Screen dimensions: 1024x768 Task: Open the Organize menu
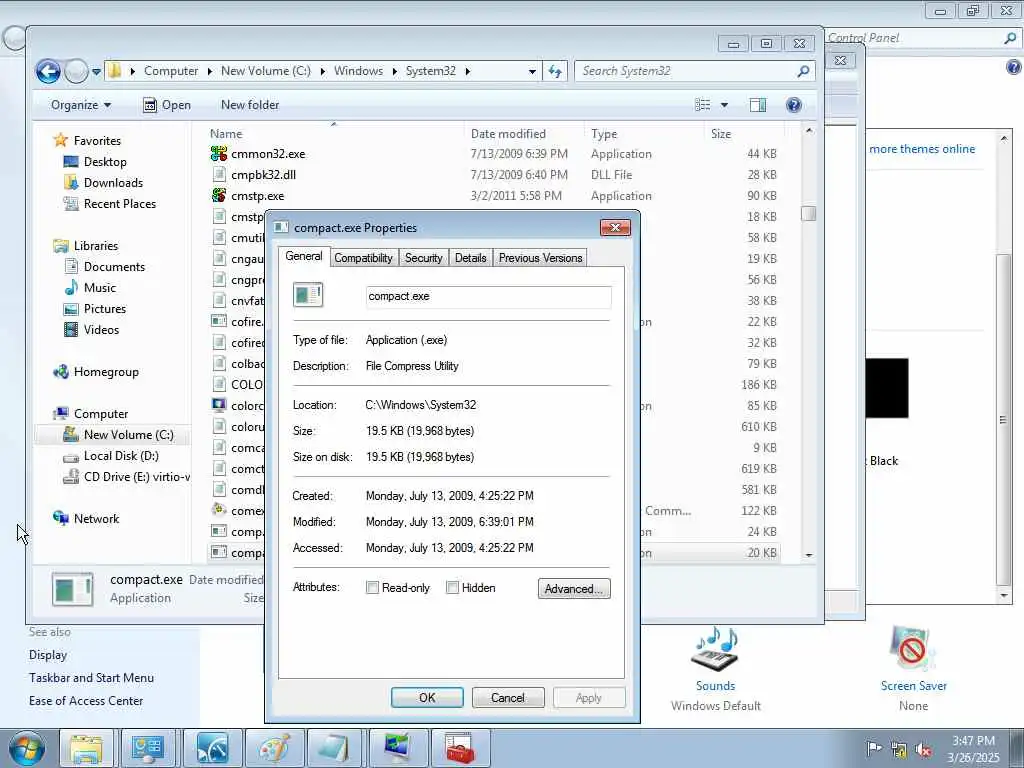[81, 105]
